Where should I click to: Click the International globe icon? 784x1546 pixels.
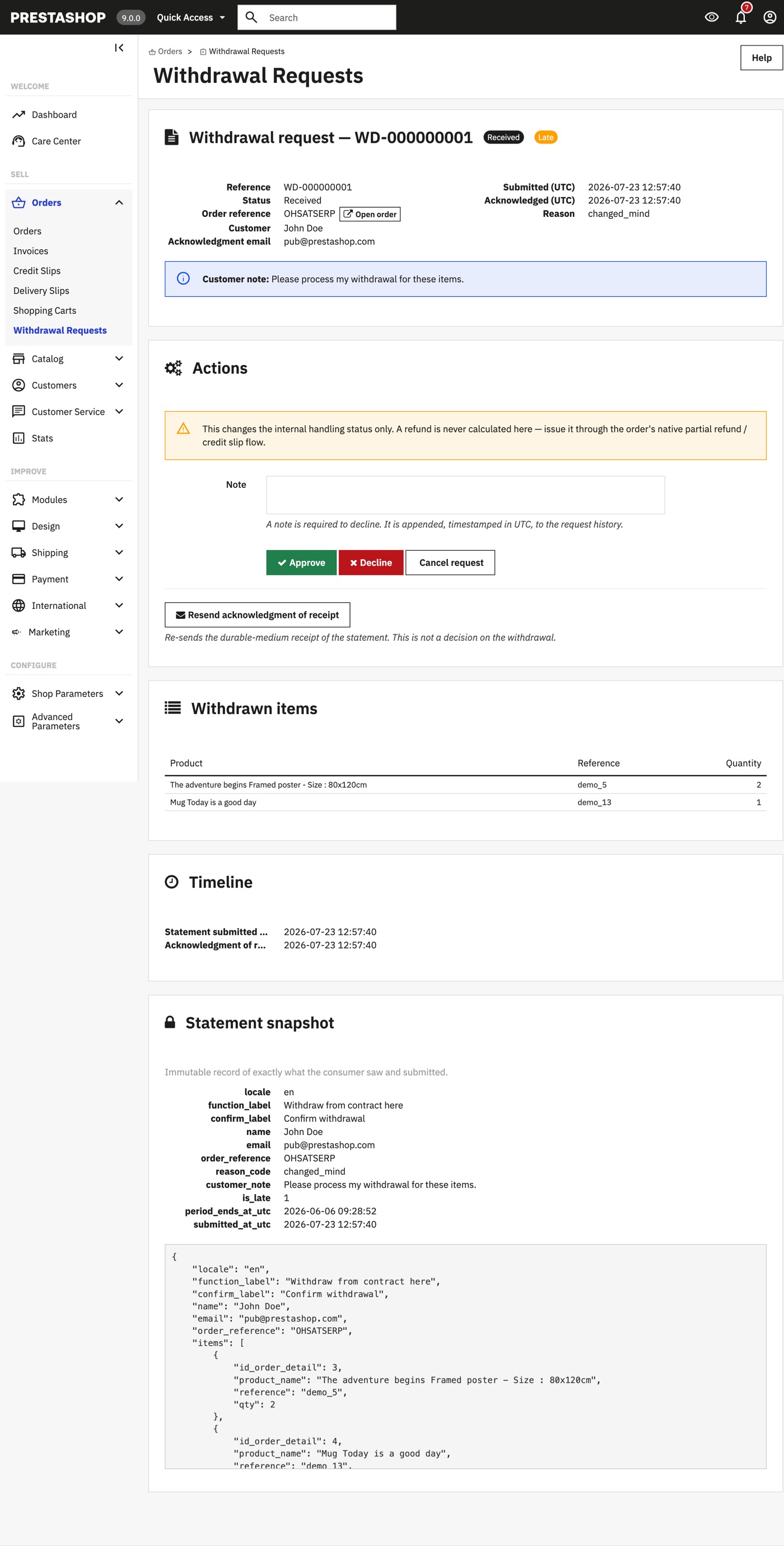coord(18,606)
